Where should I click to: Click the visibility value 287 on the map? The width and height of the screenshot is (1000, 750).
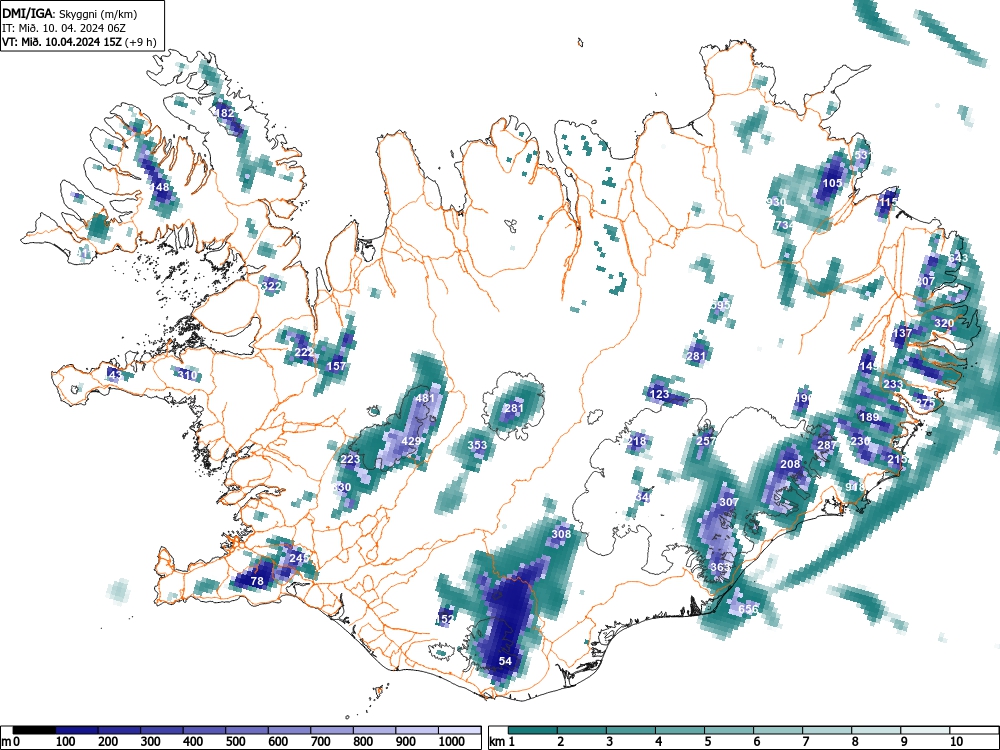click(x=827, y=445)
